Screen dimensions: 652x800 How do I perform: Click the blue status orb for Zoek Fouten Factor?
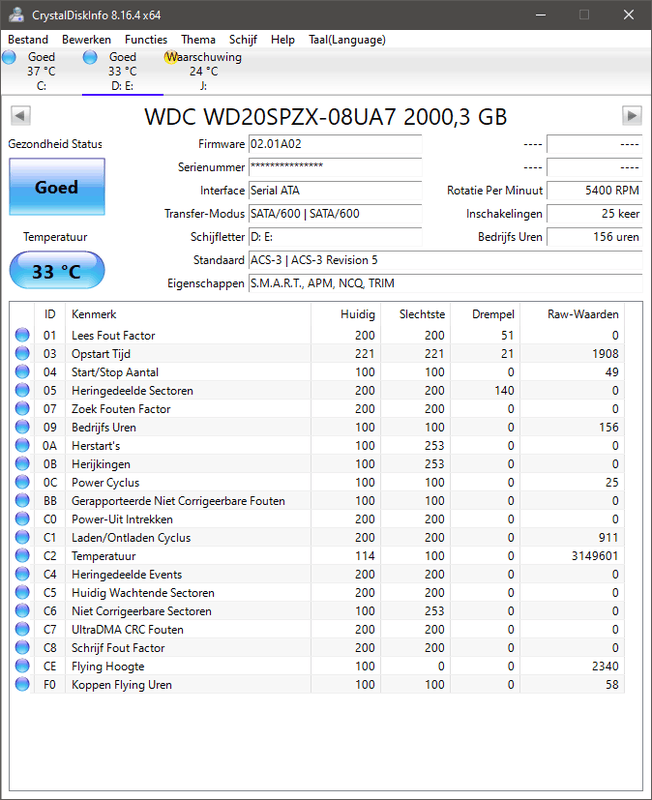(x=22, y=409)
